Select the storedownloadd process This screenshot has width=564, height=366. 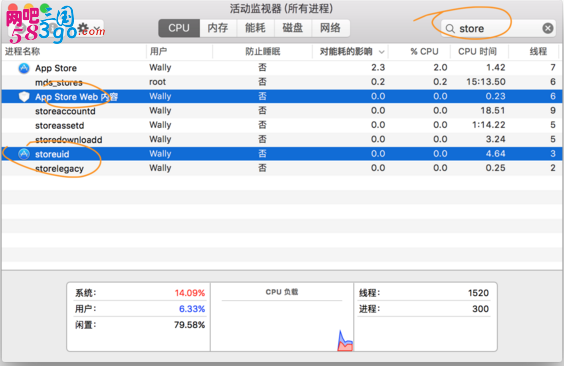281,139
